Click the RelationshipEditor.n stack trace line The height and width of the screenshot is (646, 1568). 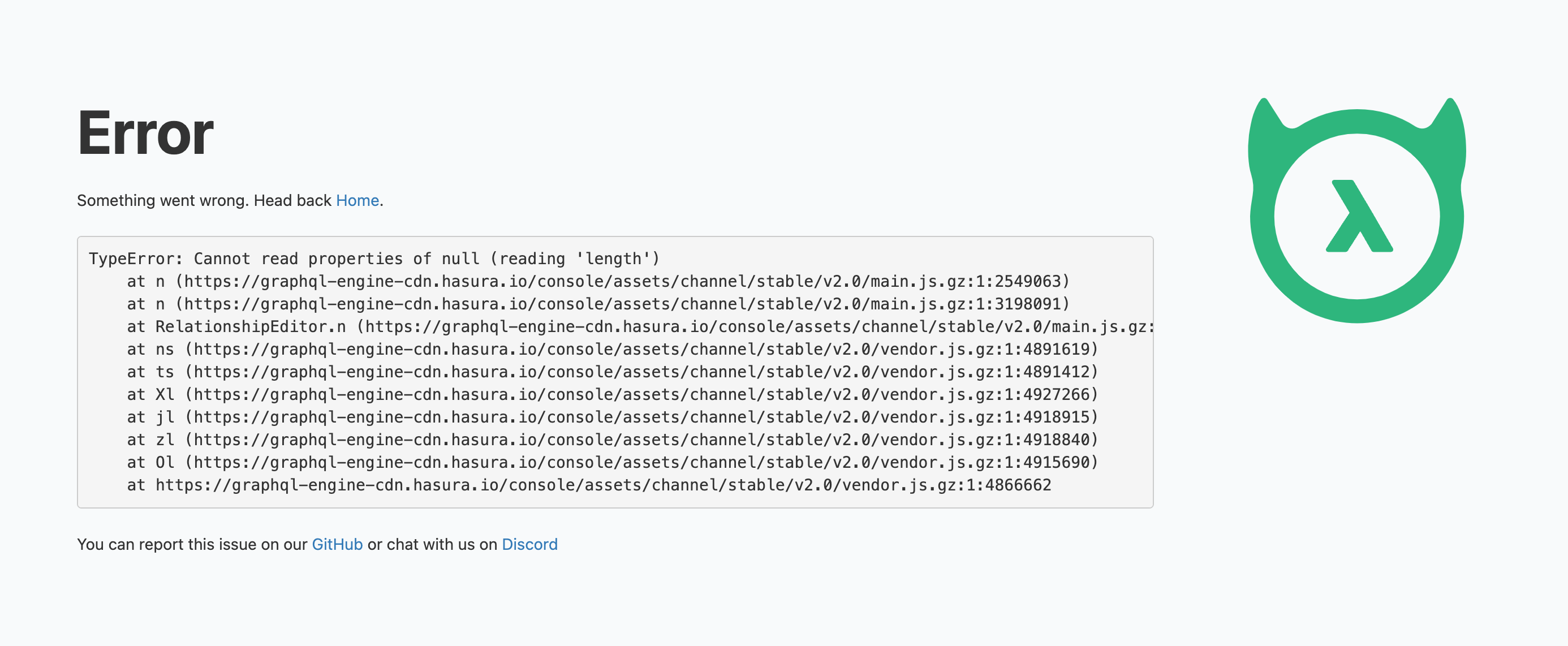coord(639,326)
